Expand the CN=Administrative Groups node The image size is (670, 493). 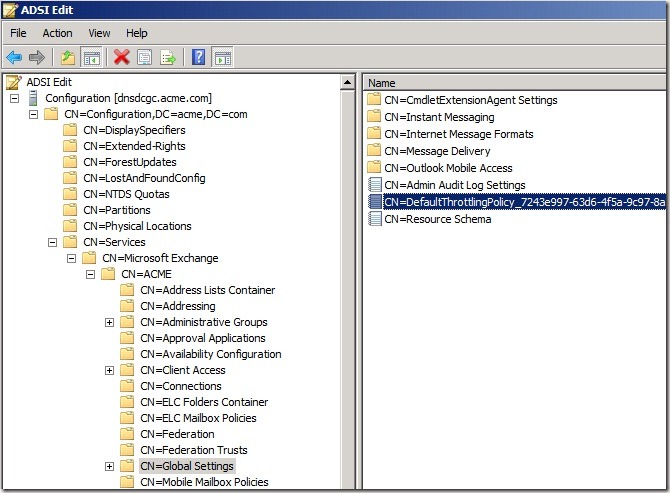click(110, 322)
